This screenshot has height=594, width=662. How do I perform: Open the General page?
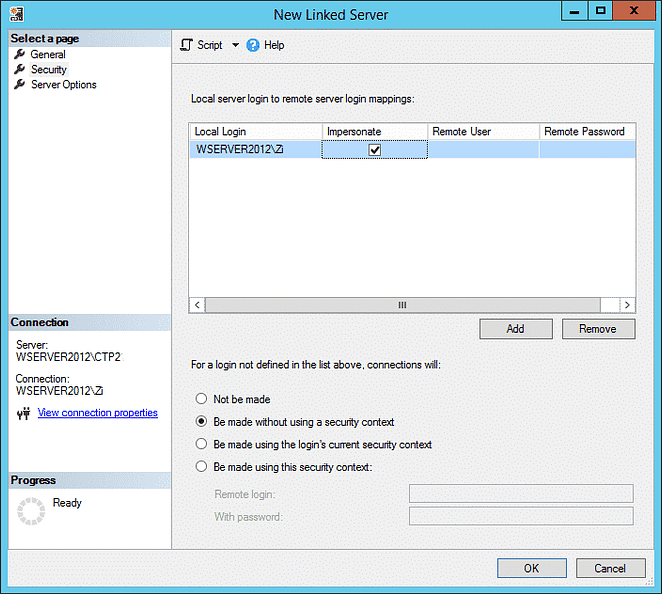click(x=48, y=54)
